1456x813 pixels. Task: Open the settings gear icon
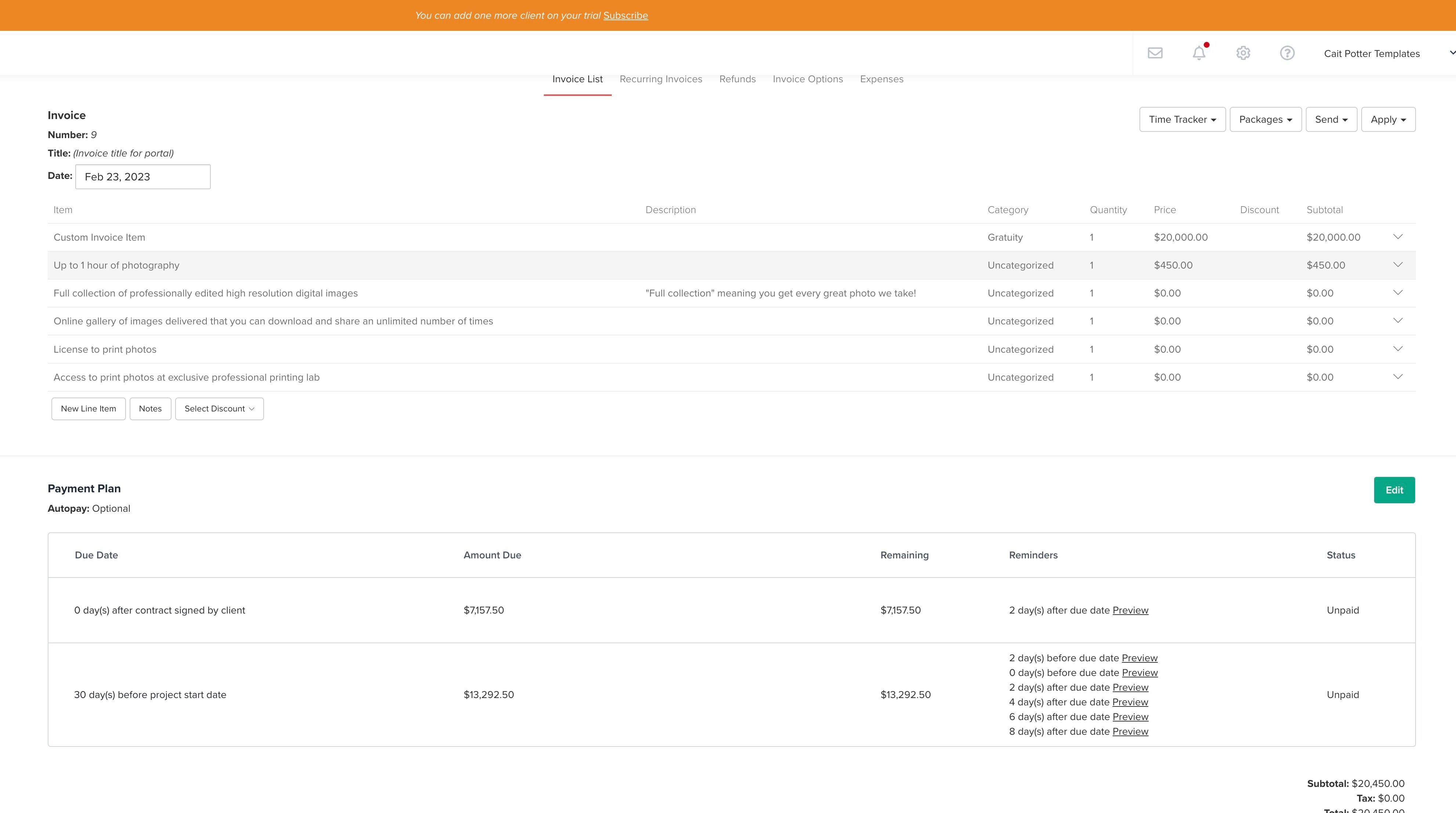(x=1243, y=53)
